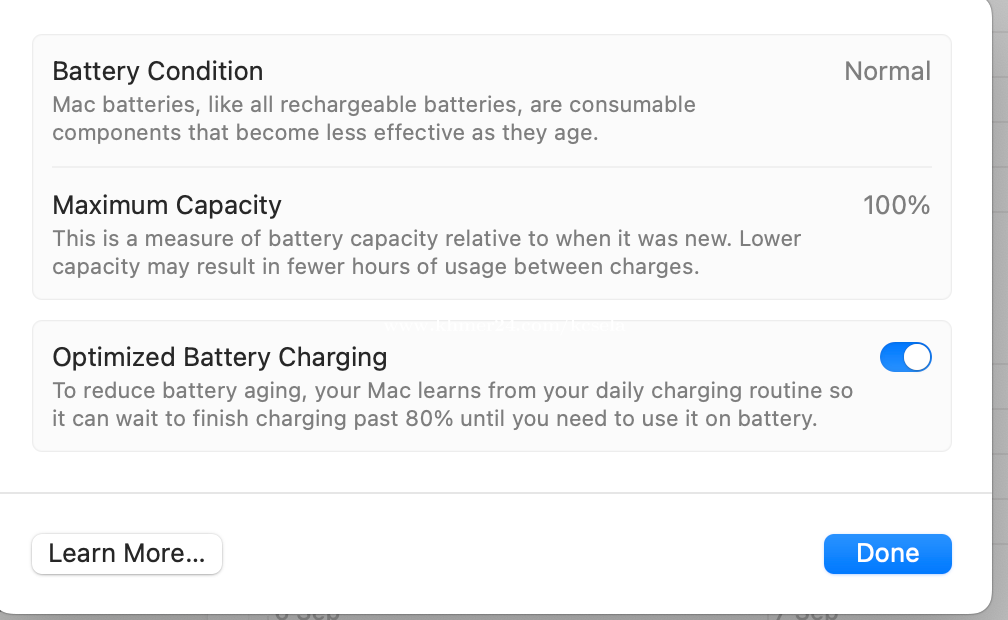
Task: Select the Normal battery condition status
Action: tap(887, 72)
